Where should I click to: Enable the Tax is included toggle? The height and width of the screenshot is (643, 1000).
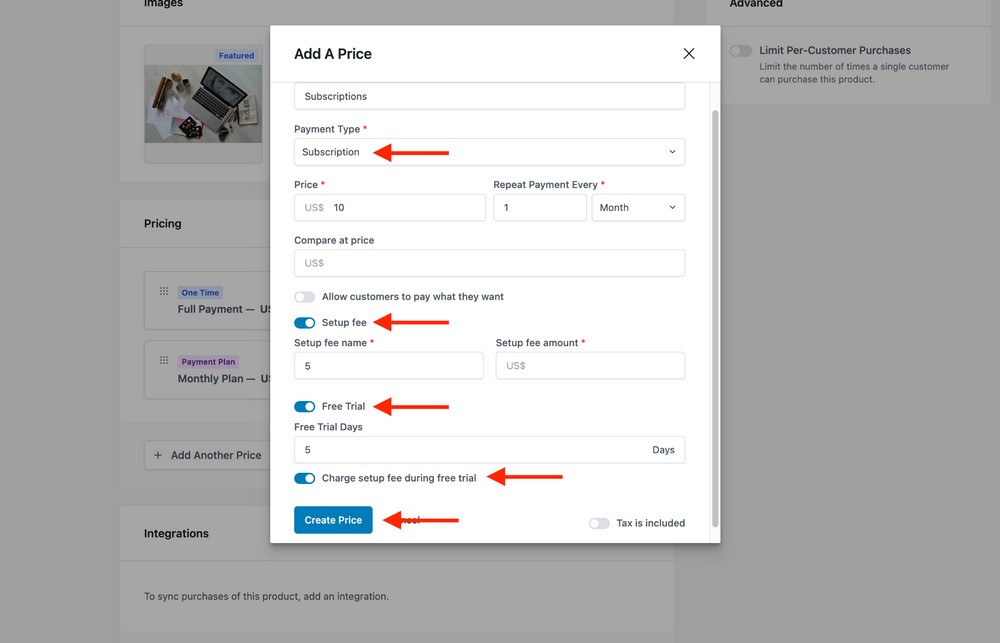coord(599,523)
